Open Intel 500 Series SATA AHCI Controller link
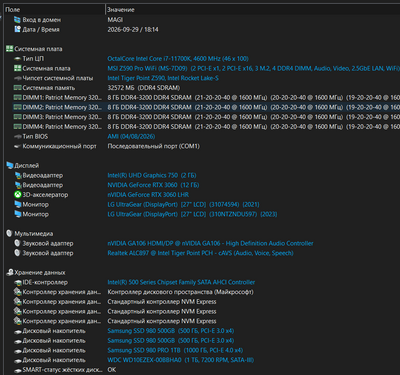Image resolution: width=400 pixels, height=375 pixels. [181, 282]
